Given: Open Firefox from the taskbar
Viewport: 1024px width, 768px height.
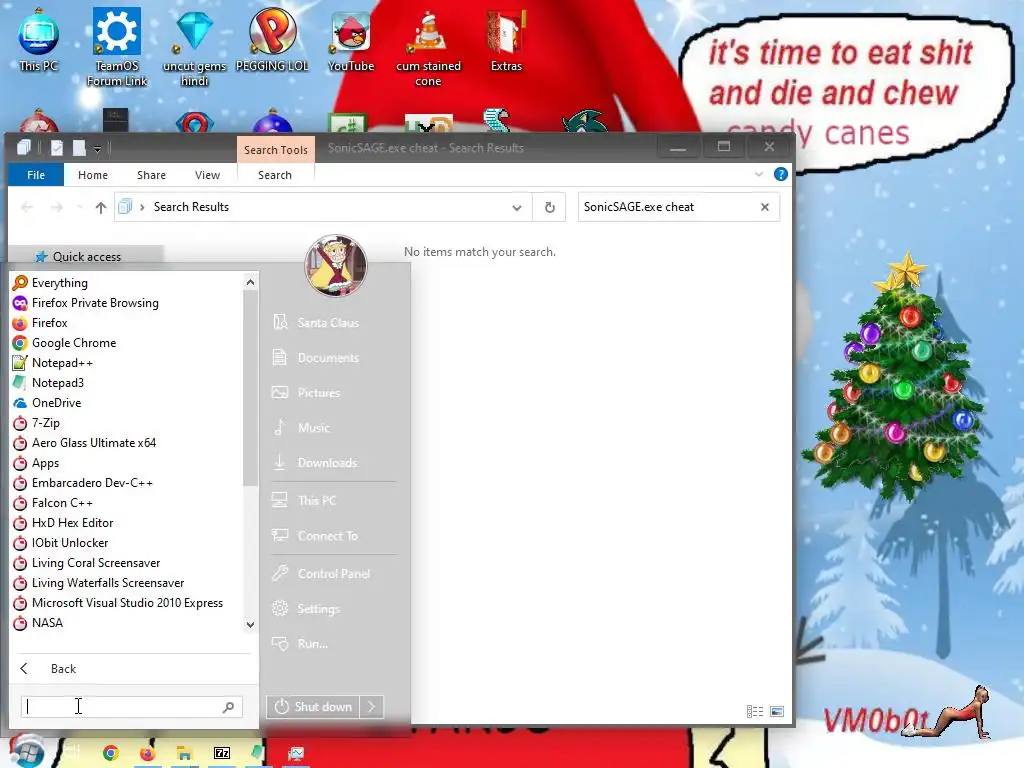Looking at the screenshot, I should [148, 754].
